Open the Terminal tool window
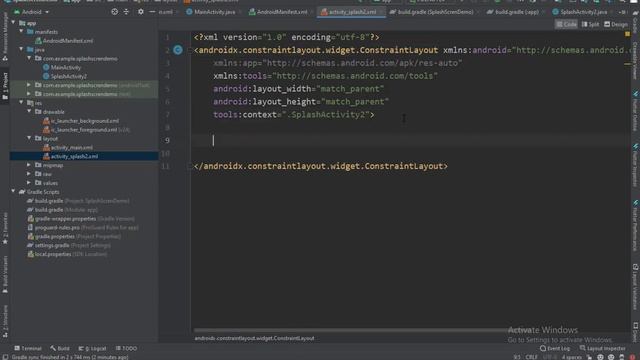This screenshot has width=640, height=360. tap(28, 349)
